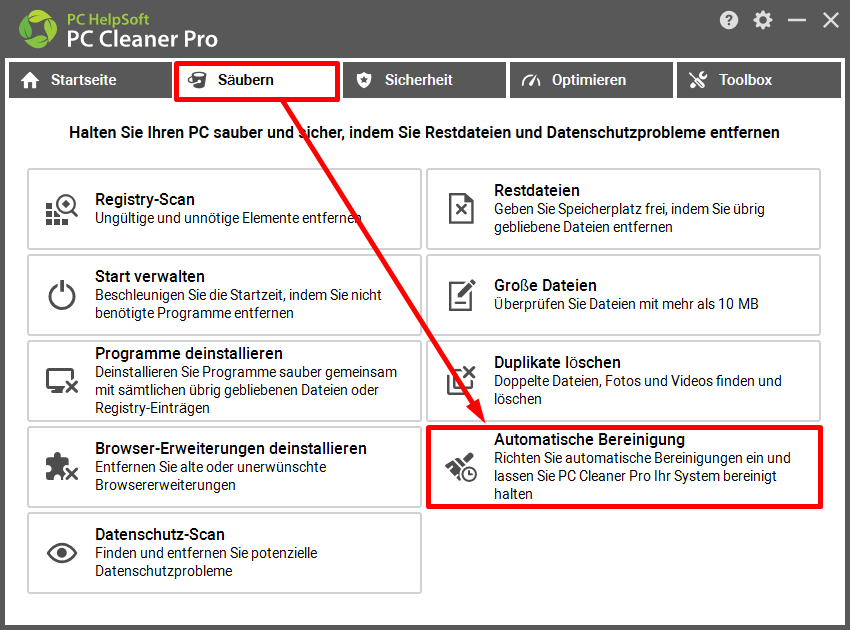This screenshot has width=850, height=630.
Task: Click 'Doppelte Dateien, Fotos und Videos' description
Action: 638,390
